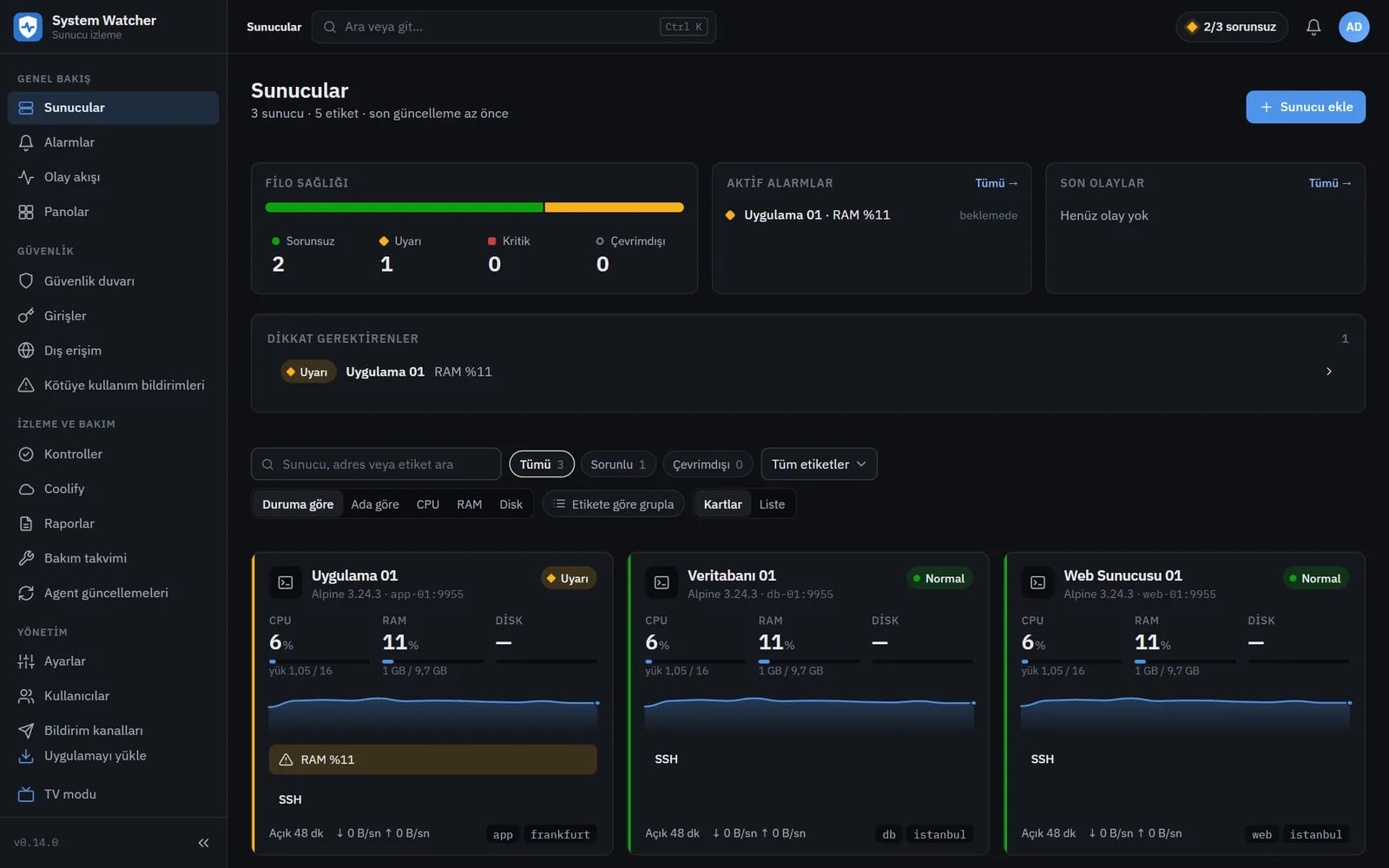
Task: Filter servers by Çevrimdışı 0
Action: click(708, 464)
